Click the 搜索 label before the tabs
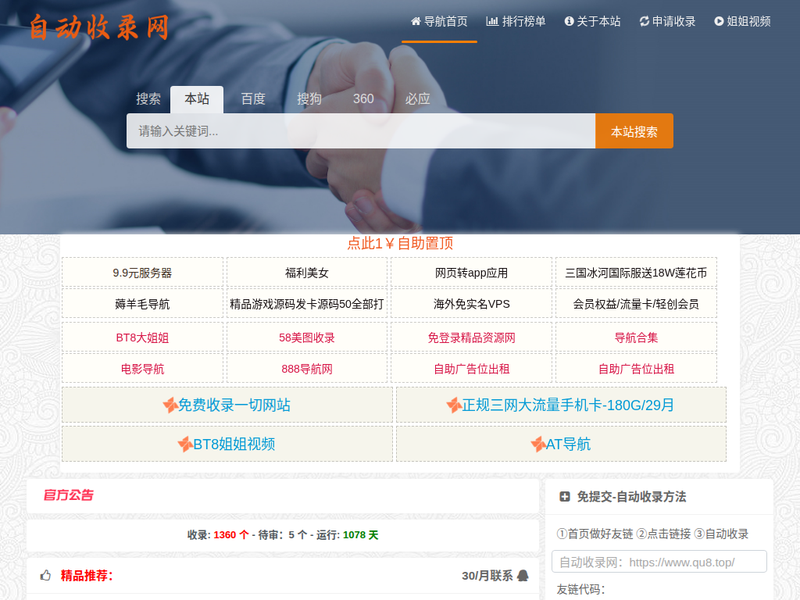Viewport: 800px width, 600px height. click(148, 99)
